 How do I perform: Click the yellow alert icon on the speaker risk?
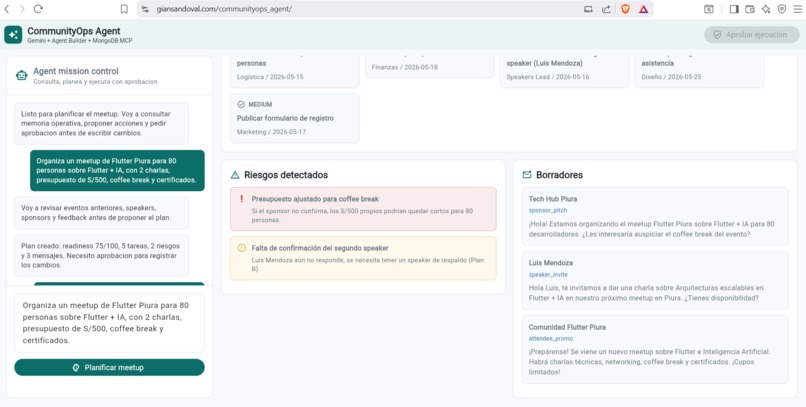coord(242,248)
